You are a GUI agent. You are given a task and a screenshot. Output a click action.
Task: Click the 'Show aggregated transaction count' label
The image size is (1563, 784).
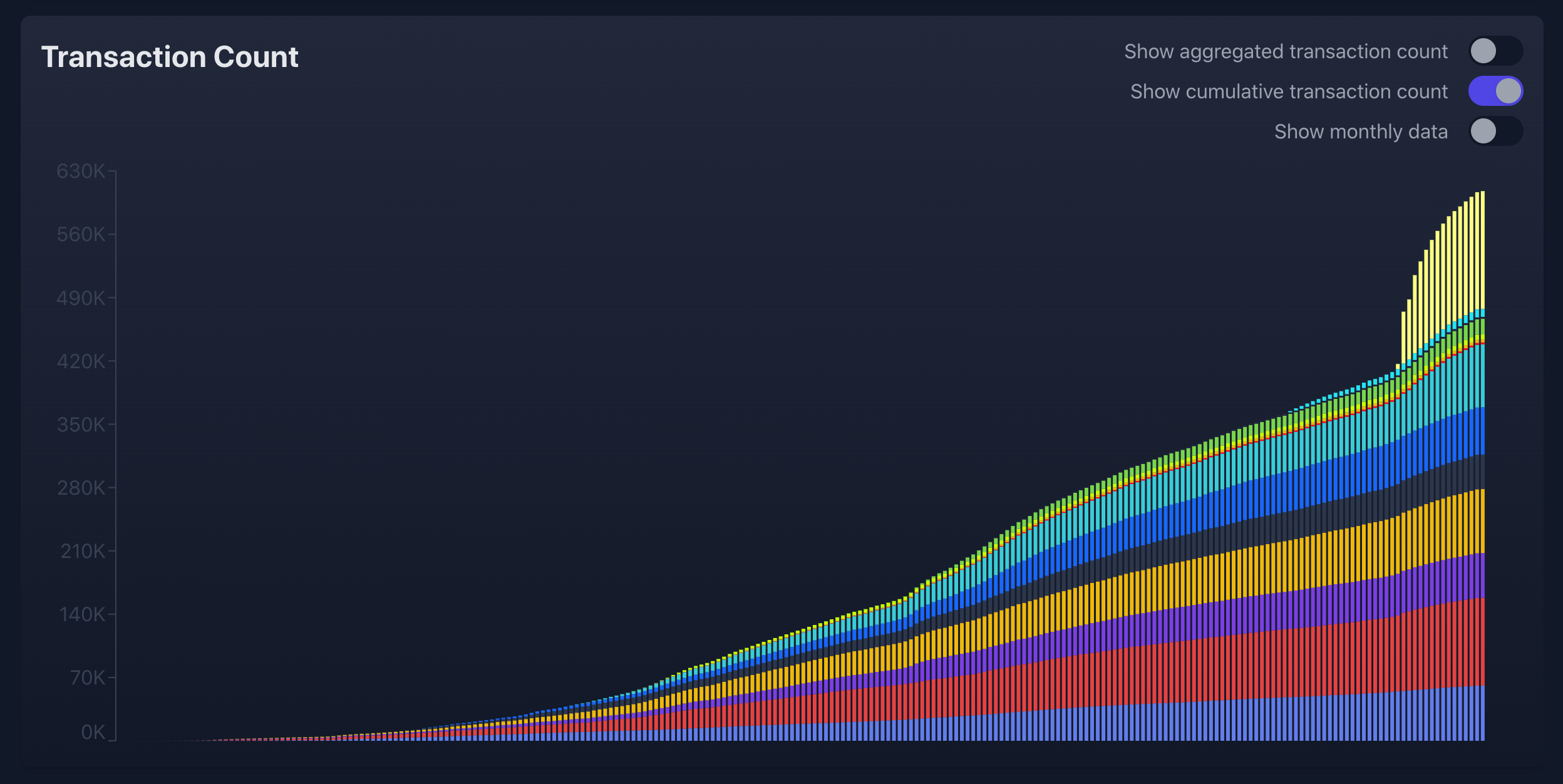click(x=1286, y=51)
